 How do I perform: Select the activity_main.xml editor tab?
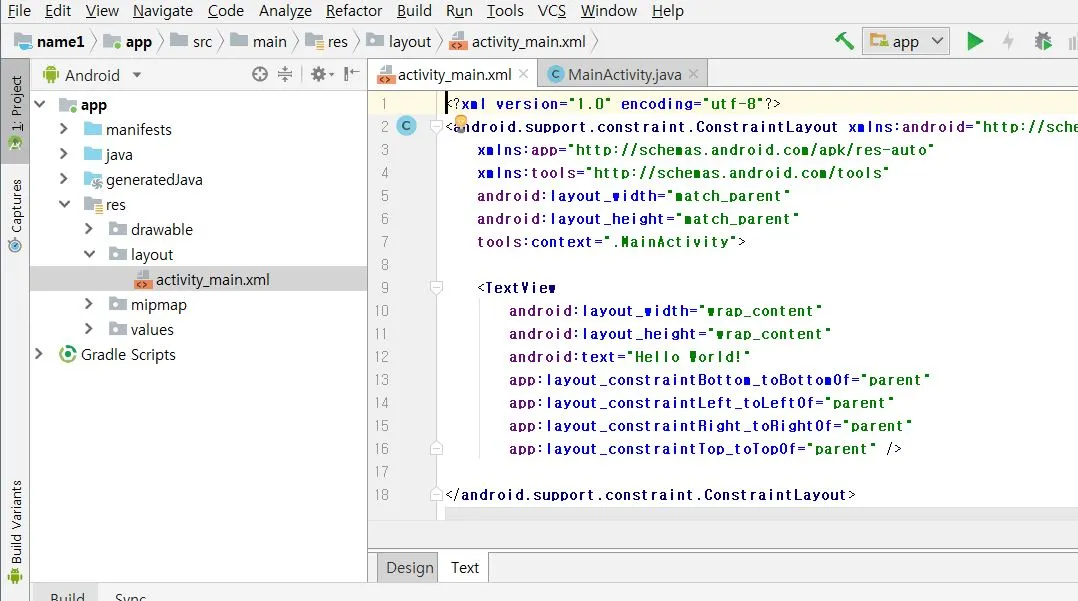tap(454, 74)
